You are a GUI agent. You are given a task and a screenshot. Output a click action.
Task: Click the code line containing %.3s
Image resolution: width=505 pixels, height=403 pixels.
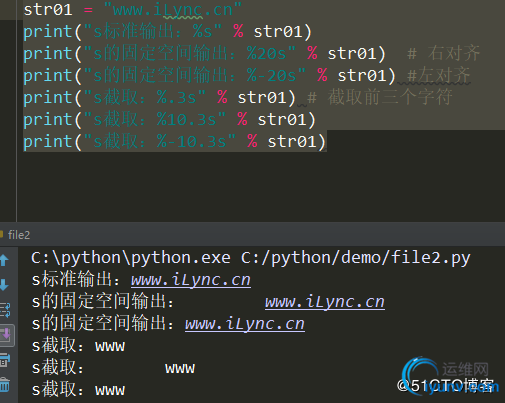click(159, 98)
